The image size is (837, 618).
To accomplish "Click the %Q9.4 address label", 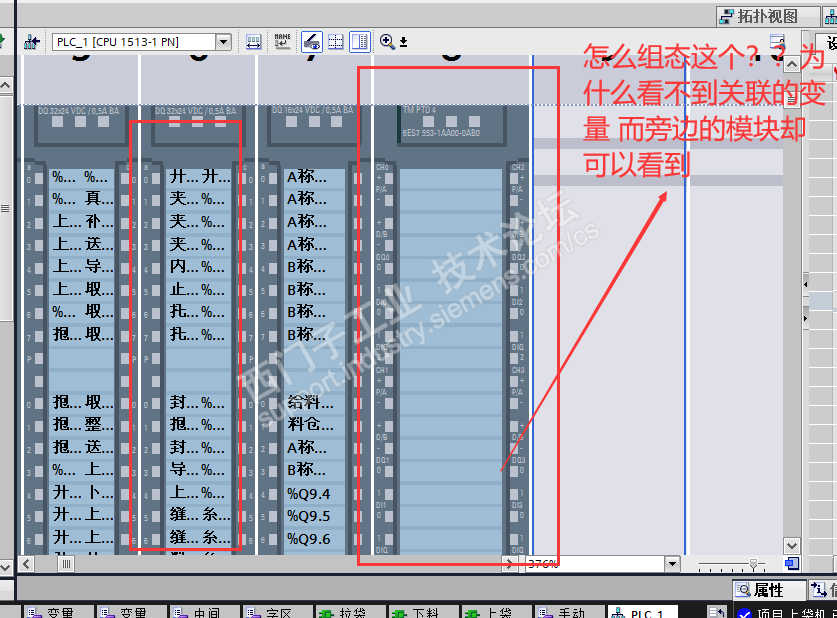I will (309, 494).
